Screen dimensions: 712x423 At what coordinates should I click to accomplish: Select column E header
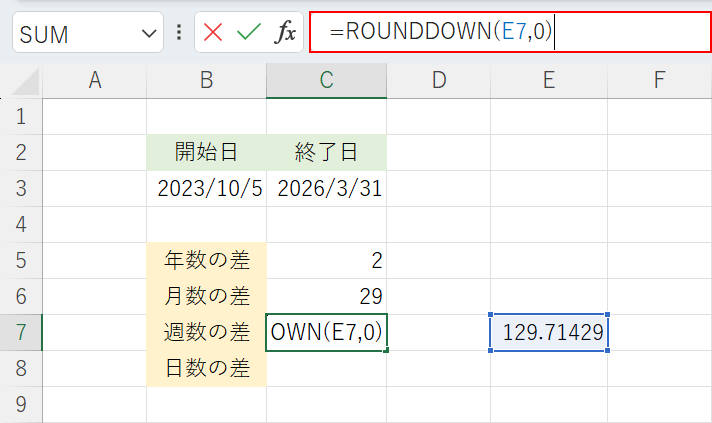tap(549, 81)
